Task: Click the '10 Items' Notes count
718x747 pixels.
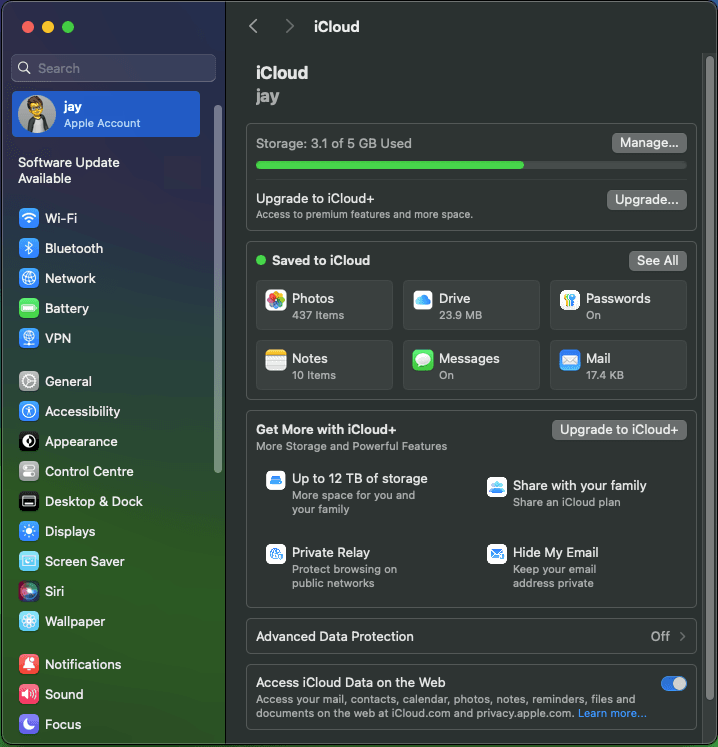Action: point(313,375)
